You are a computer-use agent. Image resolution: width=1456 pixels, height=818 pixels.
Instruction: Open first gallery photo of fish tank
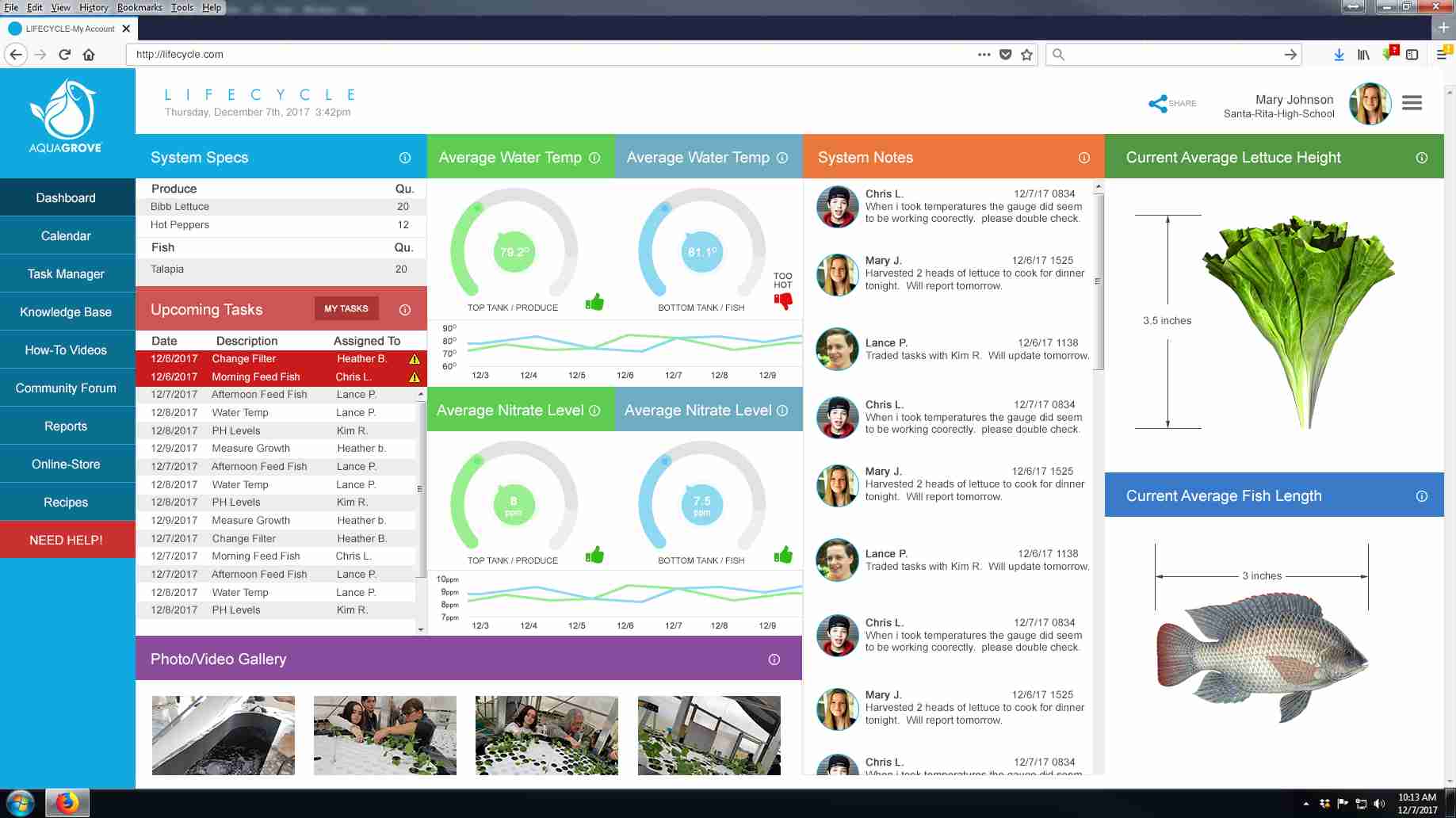coord(224,736)
